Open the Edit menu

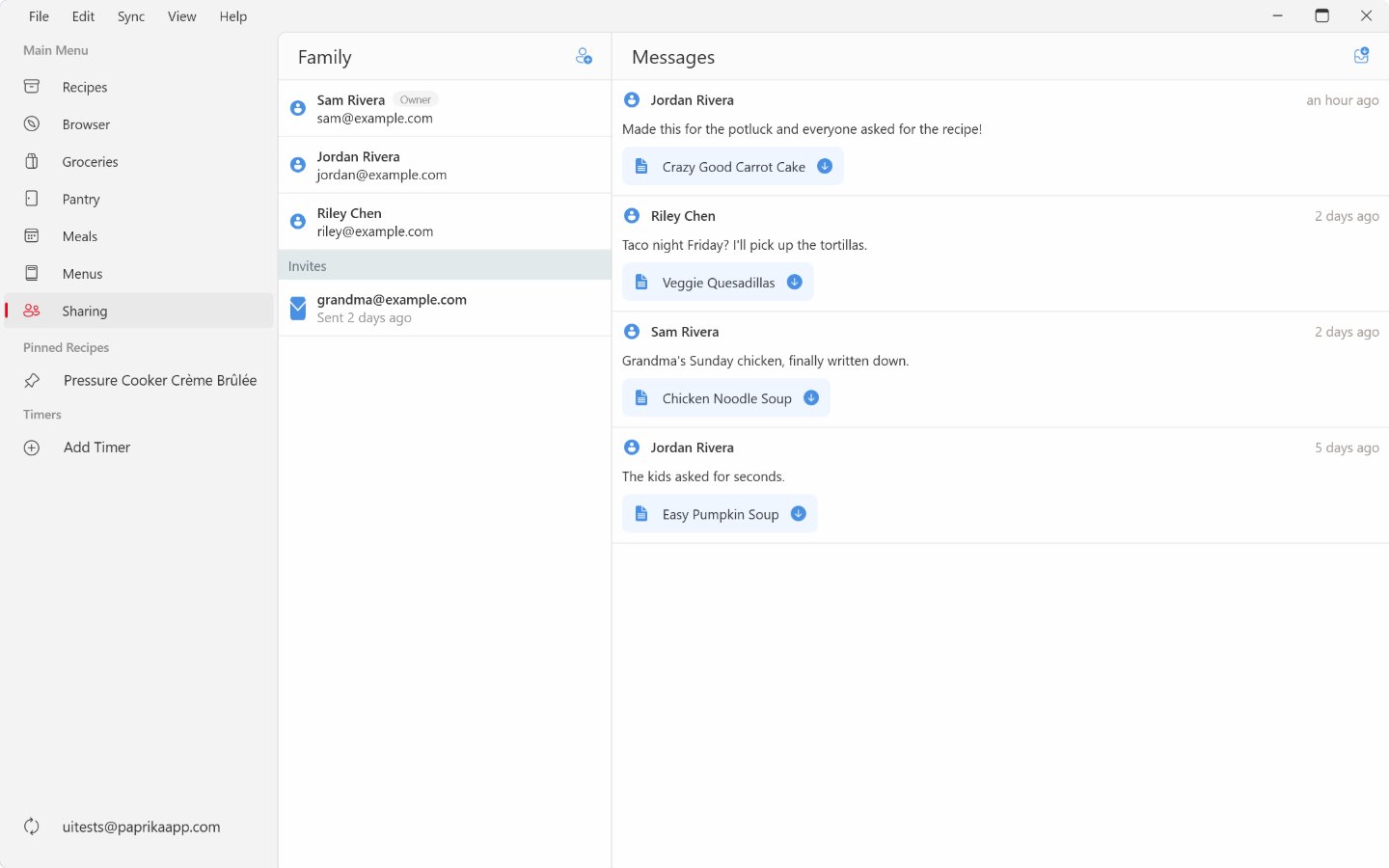click(83, 16)
